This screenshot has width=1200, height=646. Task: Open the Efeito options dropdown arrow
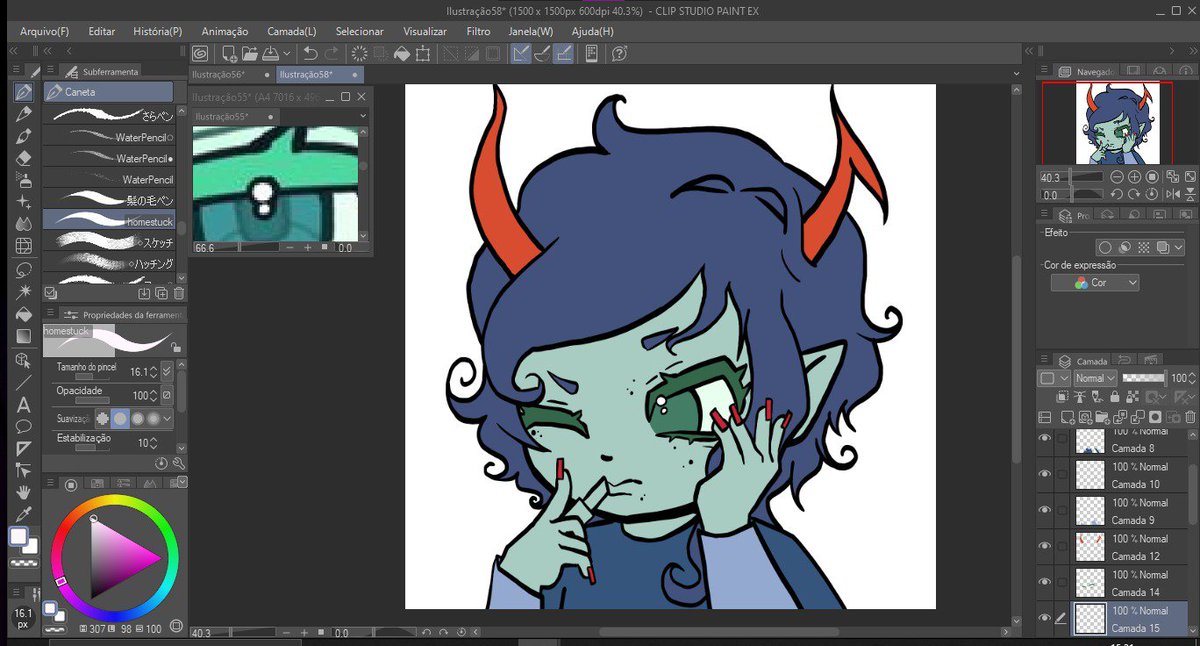(x=1178, y=247)
